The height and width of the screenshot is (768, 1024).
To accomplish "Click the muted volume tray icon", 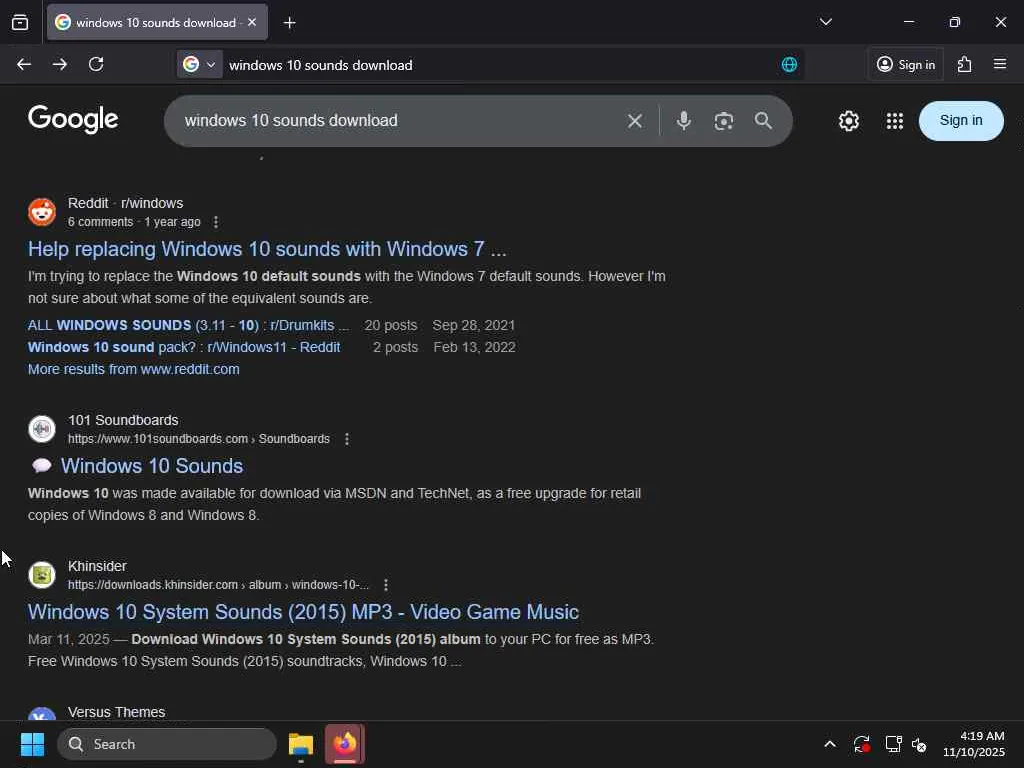I will tap(919, 744).
